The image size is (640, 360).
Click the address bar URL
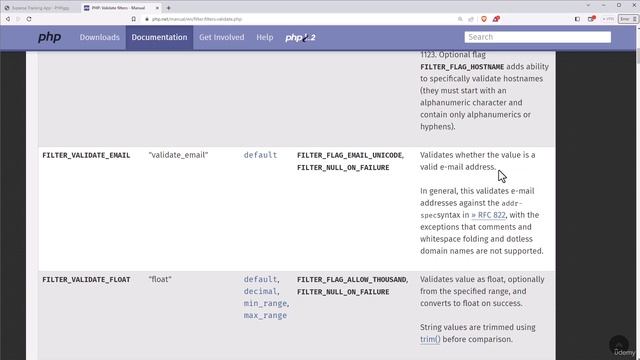tap(197, 19)
